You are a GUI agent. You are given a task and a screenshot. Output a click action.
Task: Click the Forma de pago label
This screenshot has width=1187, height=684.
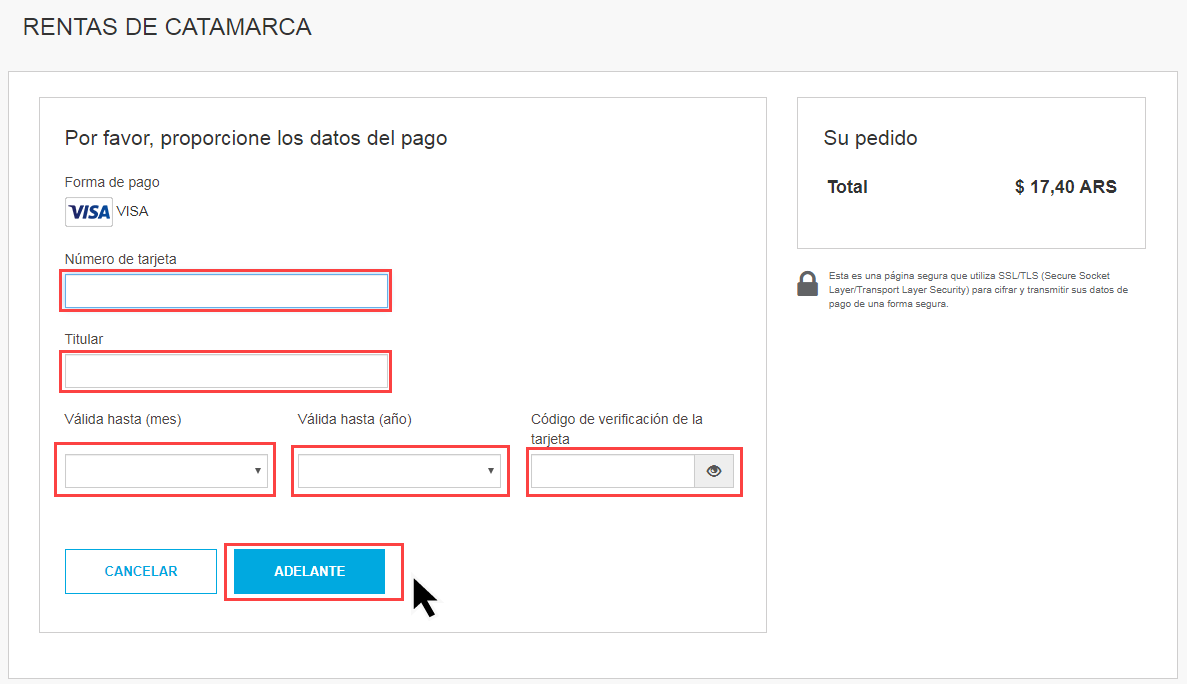112,182
